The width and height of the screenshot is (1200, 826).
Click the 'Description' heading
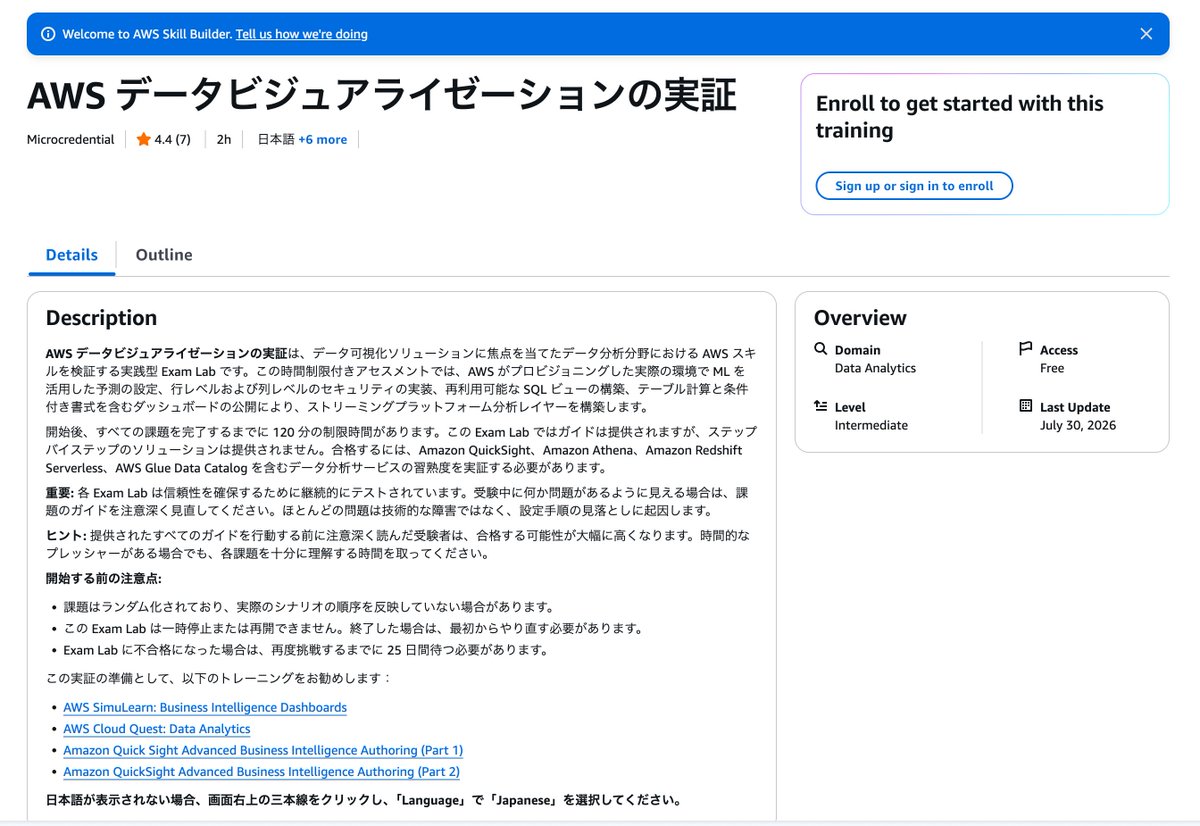101,318
